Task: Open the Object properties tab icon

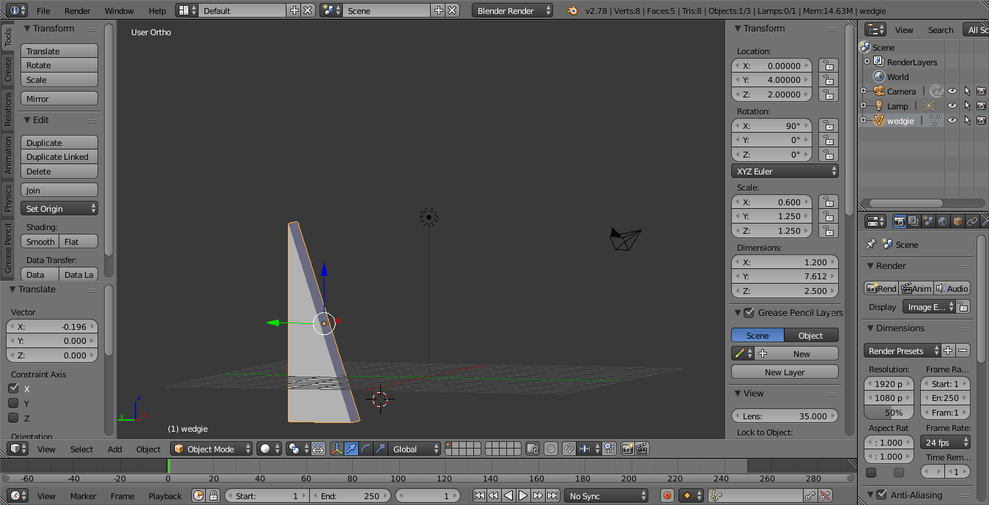Action: 957,221
